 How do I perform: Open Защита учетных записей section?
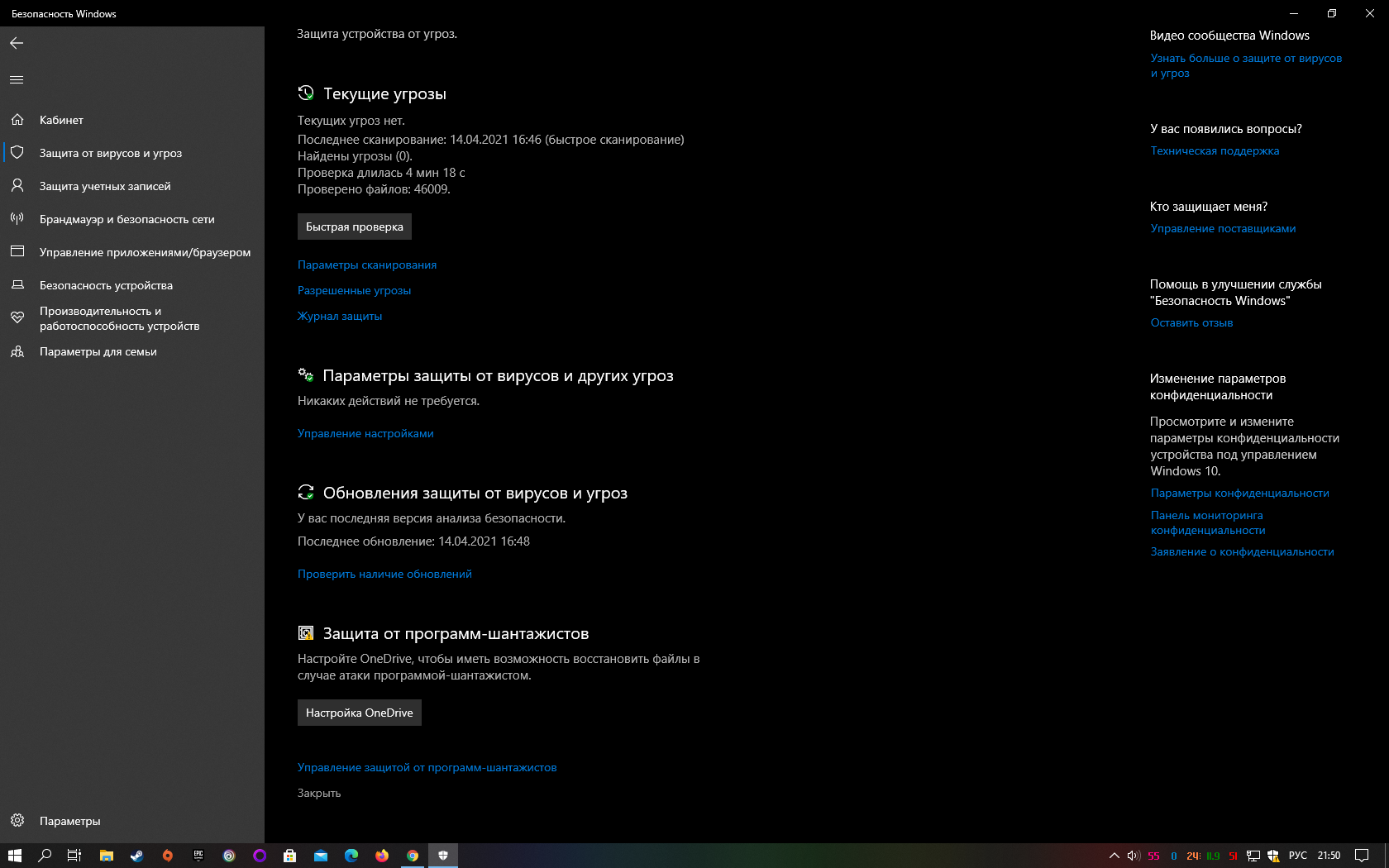point(132,186)
